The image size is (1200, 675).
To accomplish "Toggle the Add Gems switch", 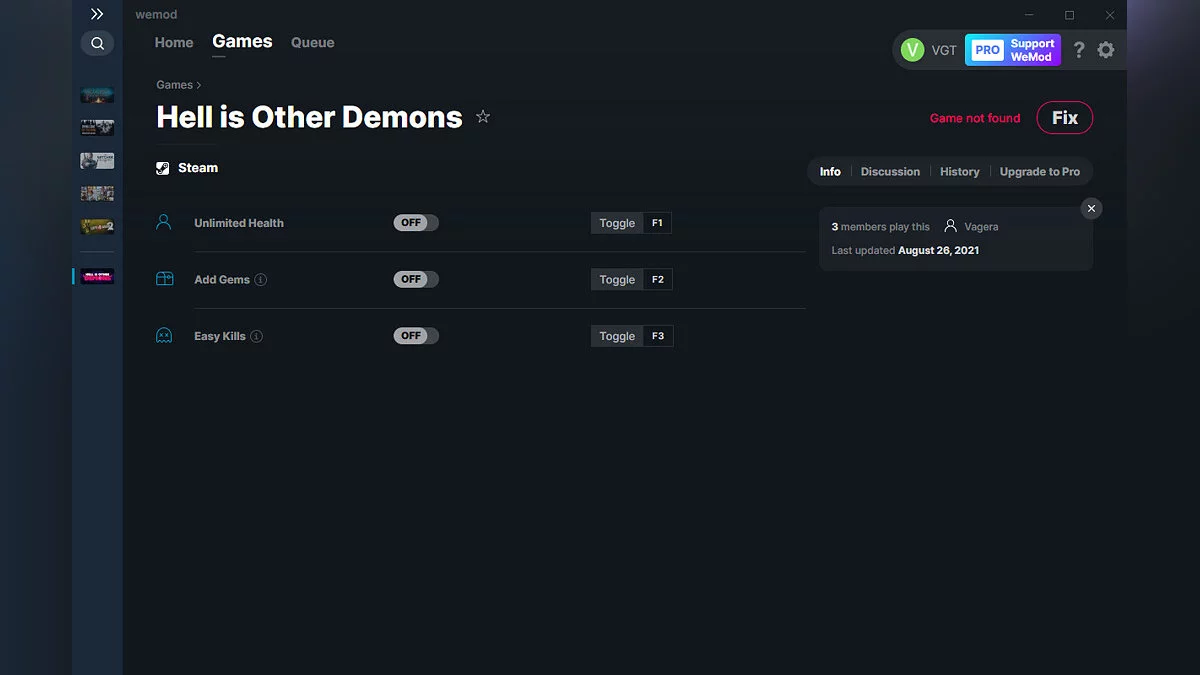I will 416,279.
